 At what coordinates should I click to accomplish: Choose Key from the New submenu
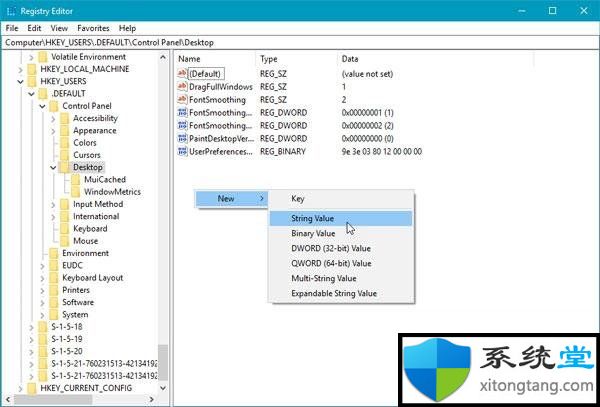(x=341, y=199)
